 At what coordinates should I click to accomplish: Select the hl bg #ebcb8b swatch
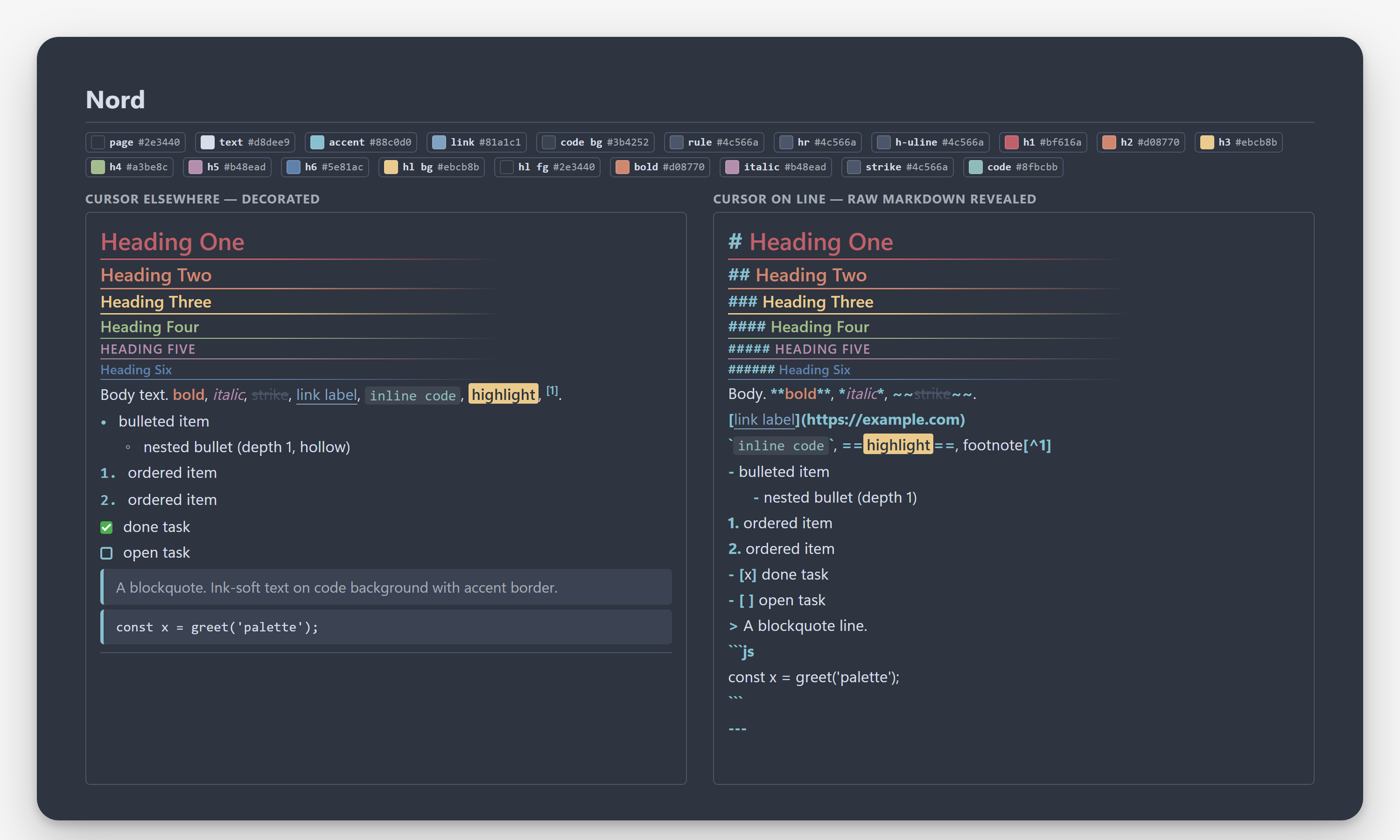coord(432,167)
